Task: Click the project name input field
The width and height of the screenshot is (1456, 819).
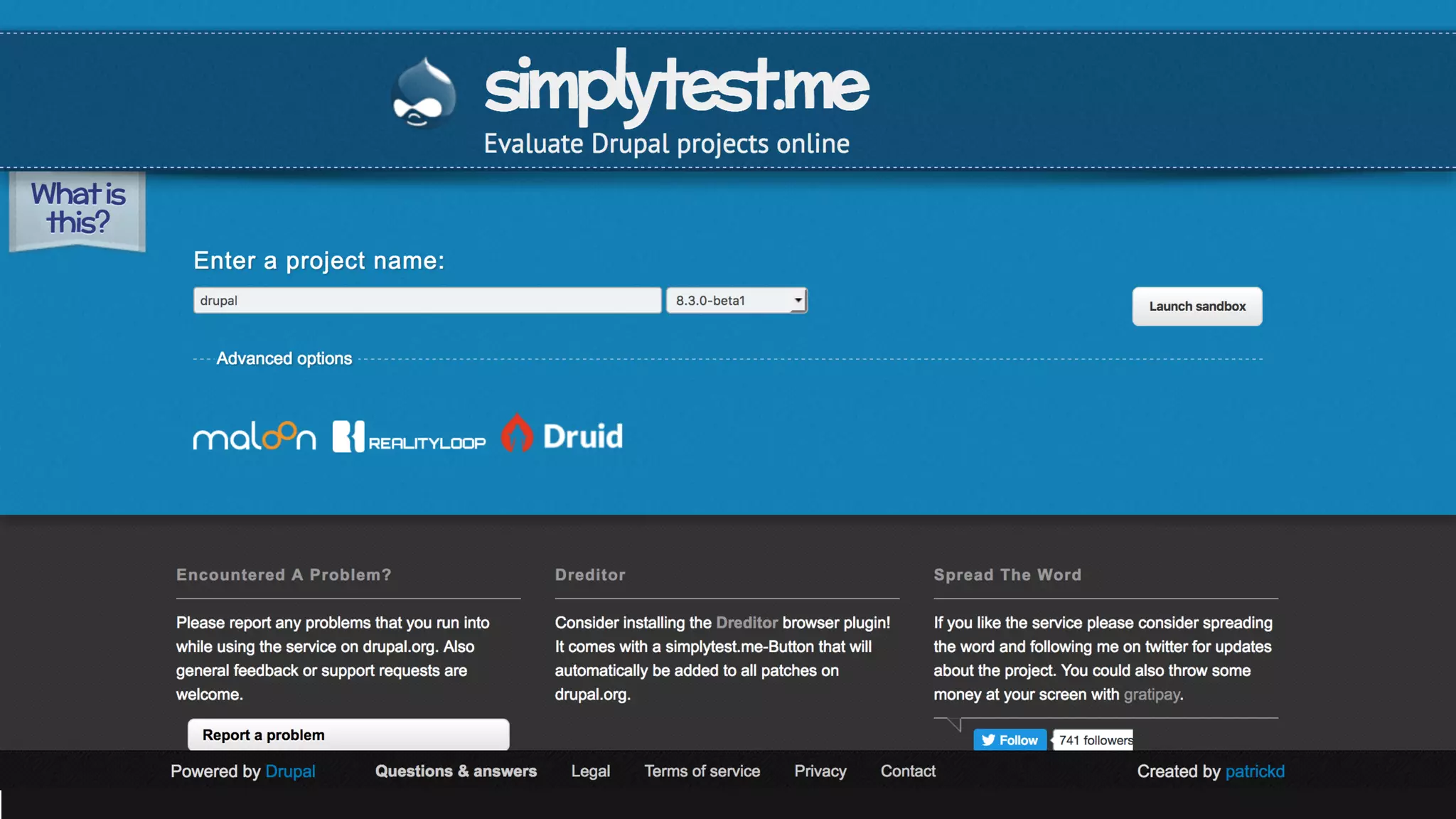Action: click(427, 300)
